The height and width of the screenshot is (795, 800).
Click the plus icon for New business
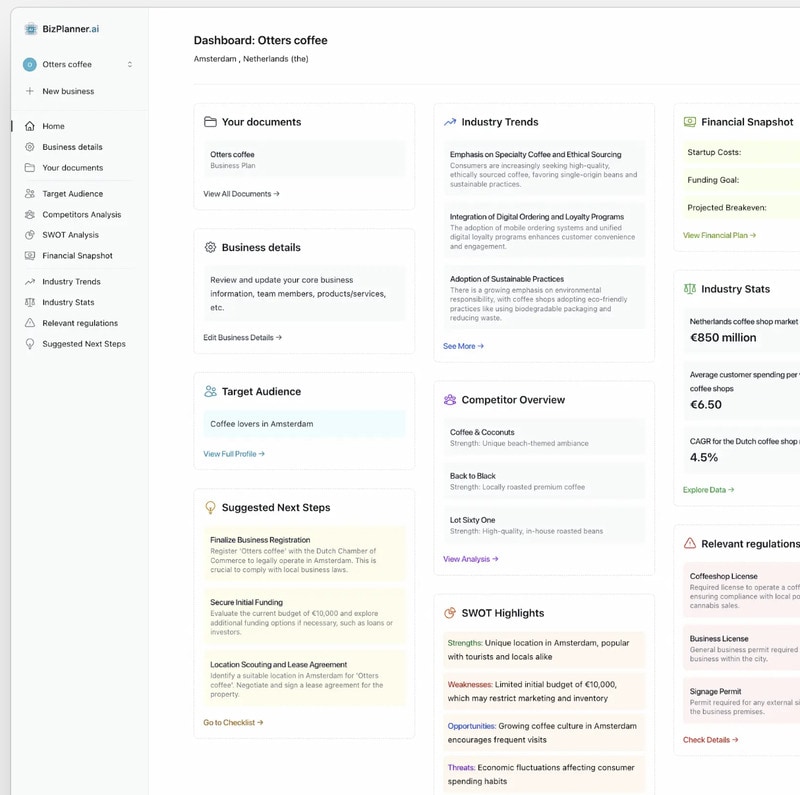tap(29, 91)
